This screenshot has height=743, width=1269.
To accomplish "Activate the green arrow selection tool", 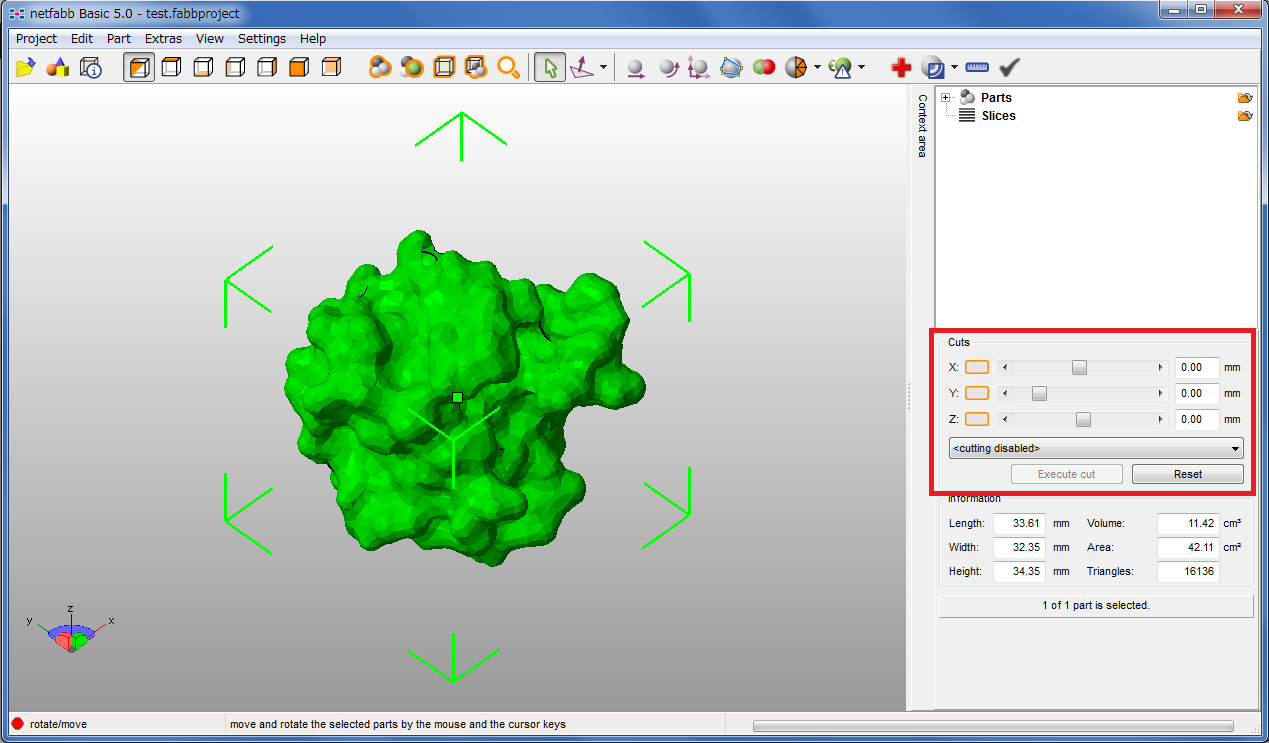I will pos(549,68).
